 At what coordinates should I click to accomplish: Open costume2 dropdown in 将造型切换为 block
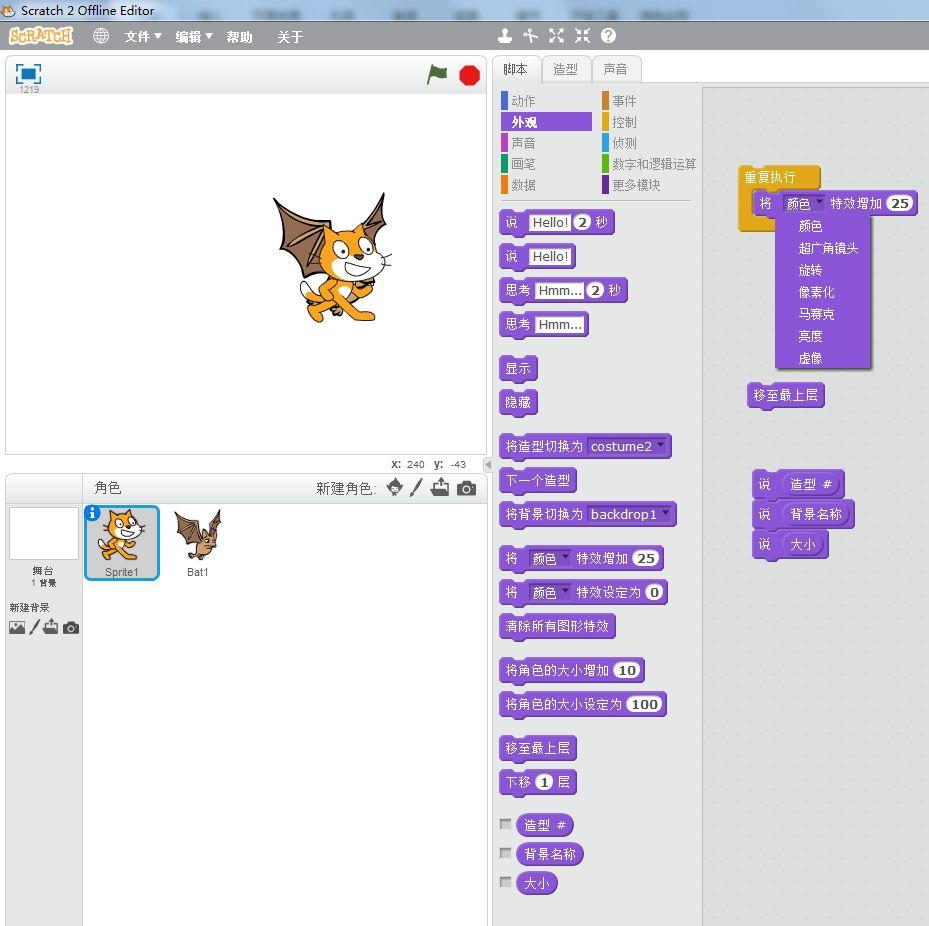point(628,446)
